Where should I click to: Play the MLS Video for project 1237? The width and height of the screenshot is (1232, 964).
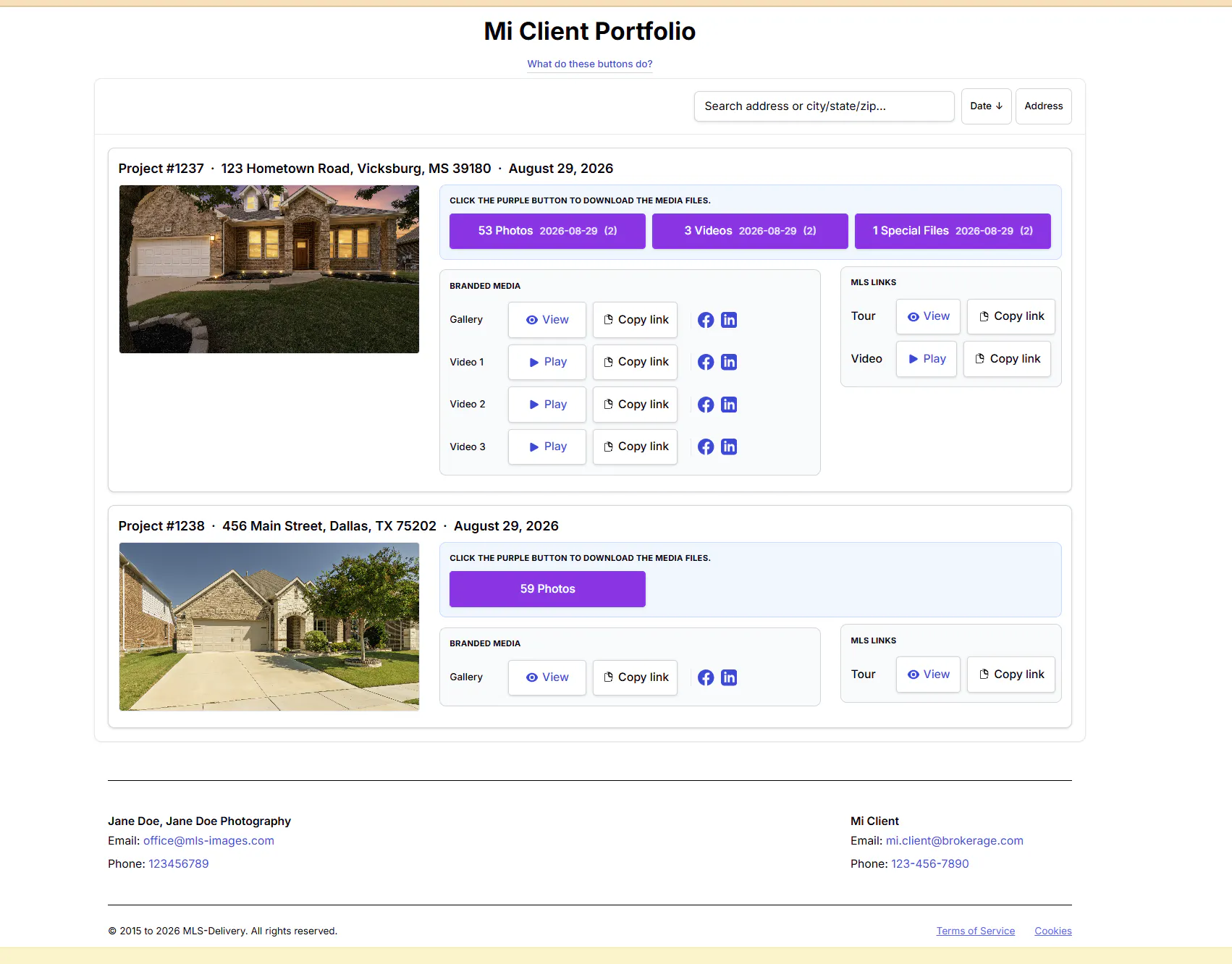point(927,359)
